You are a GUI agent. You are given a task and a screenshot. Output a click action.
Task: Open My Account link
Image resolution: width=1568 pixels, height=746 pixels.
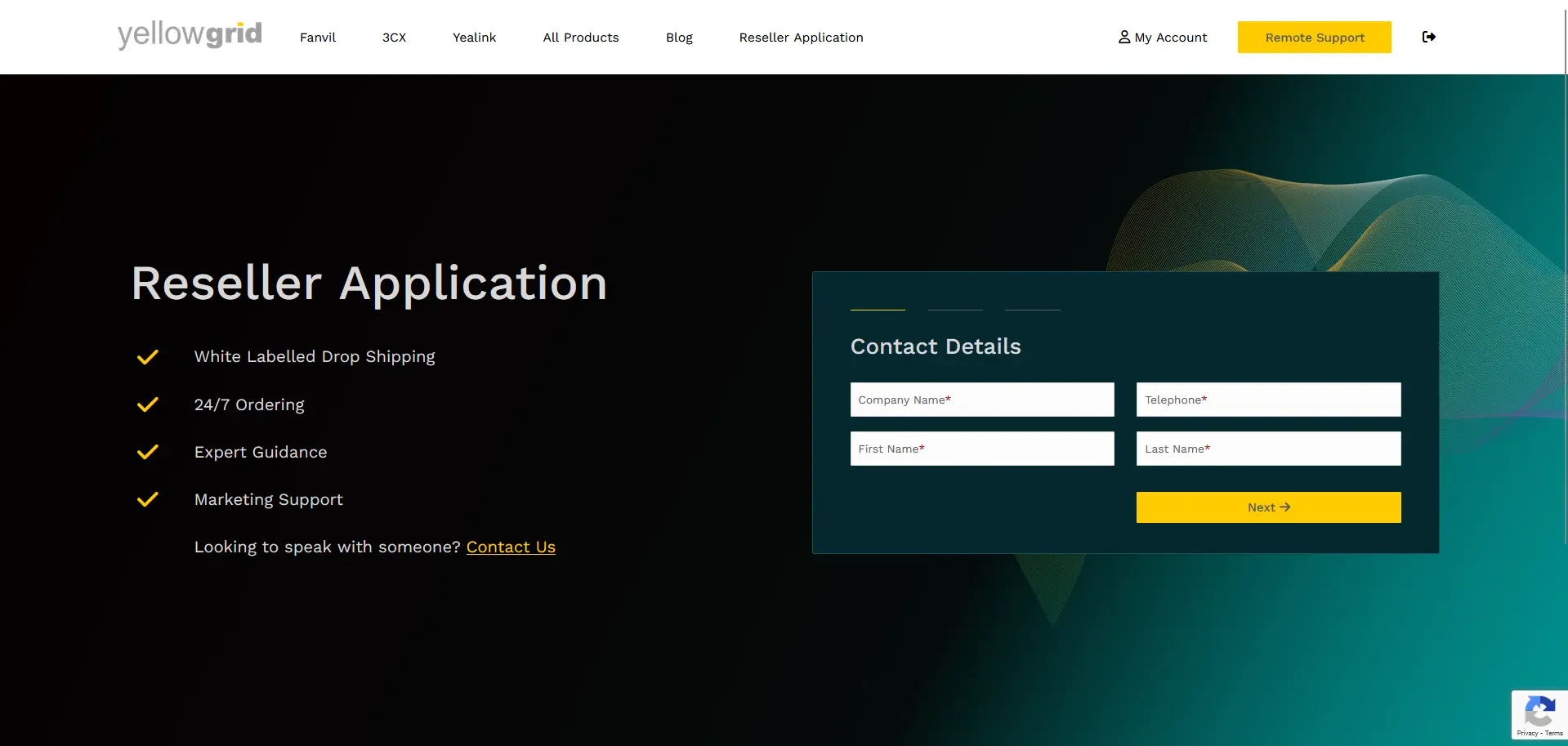pos(1163,38)
